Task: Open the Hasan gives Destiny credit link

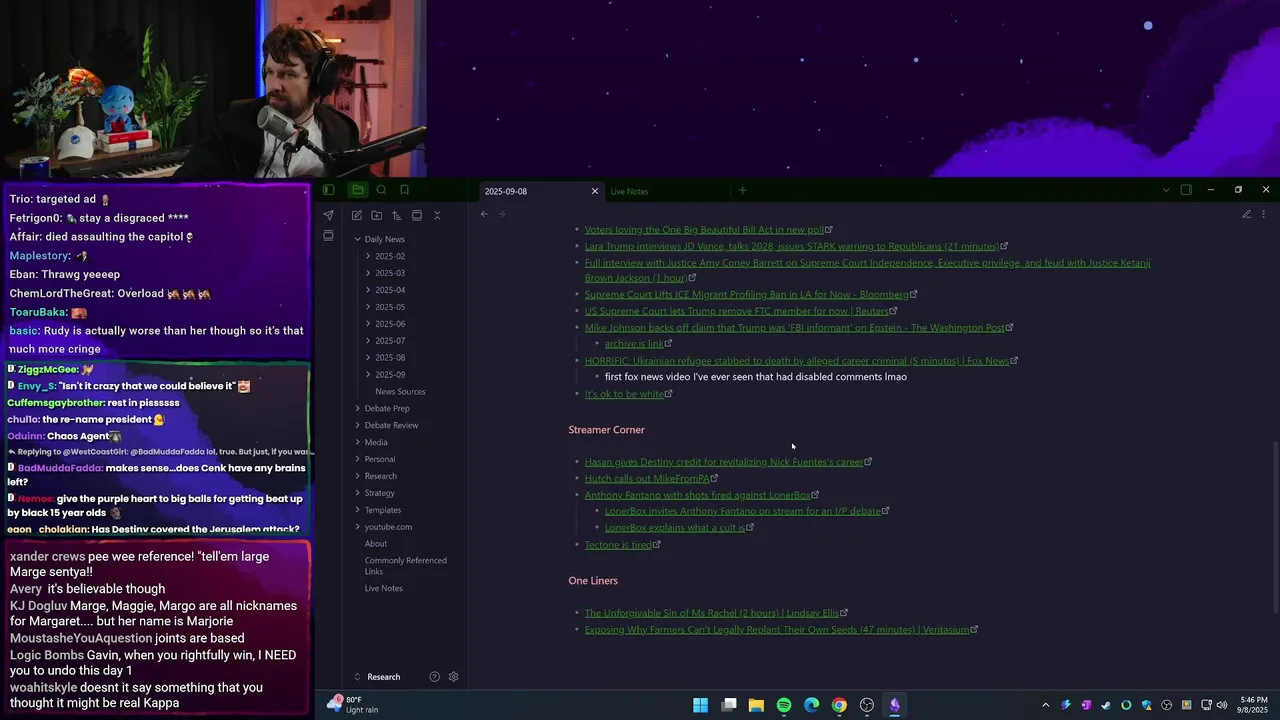Action: click(724, 462)
